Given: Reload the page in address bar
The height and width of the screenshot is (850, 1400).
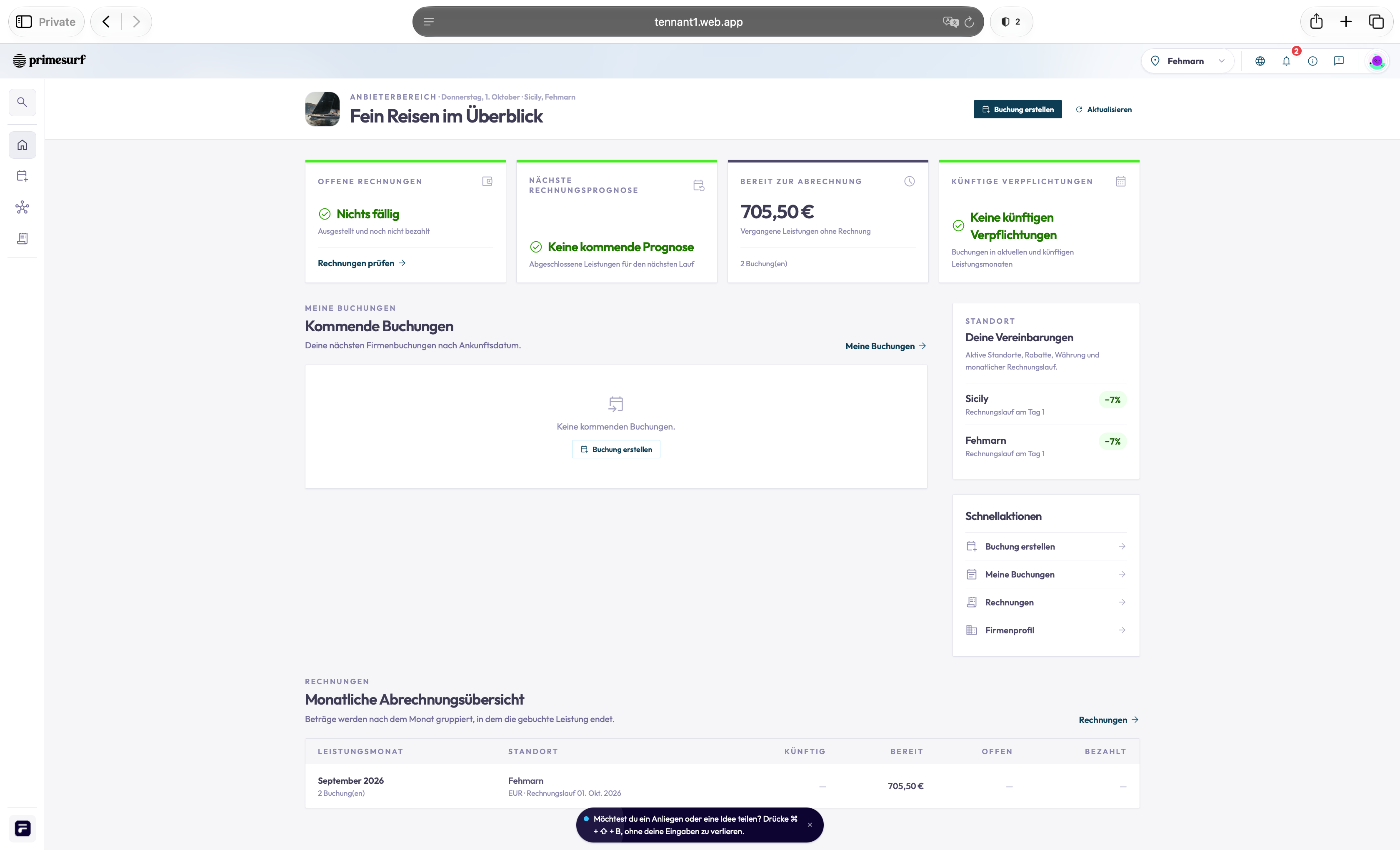Looking at the screenshot, I should (x=969, y=22).
